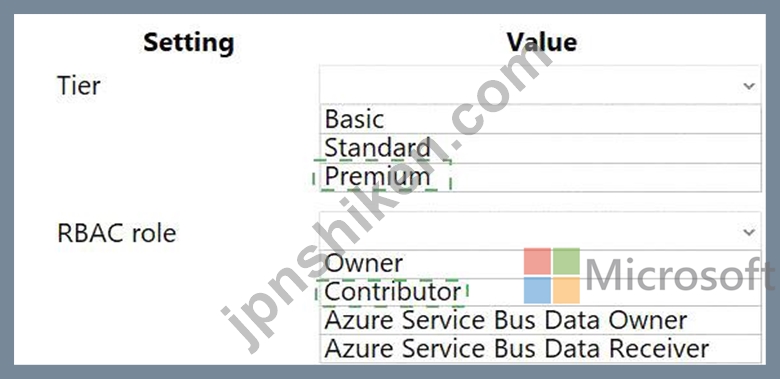780x379 pixels.
Task: Click the RBAC role combo box field
Action: 540,231
